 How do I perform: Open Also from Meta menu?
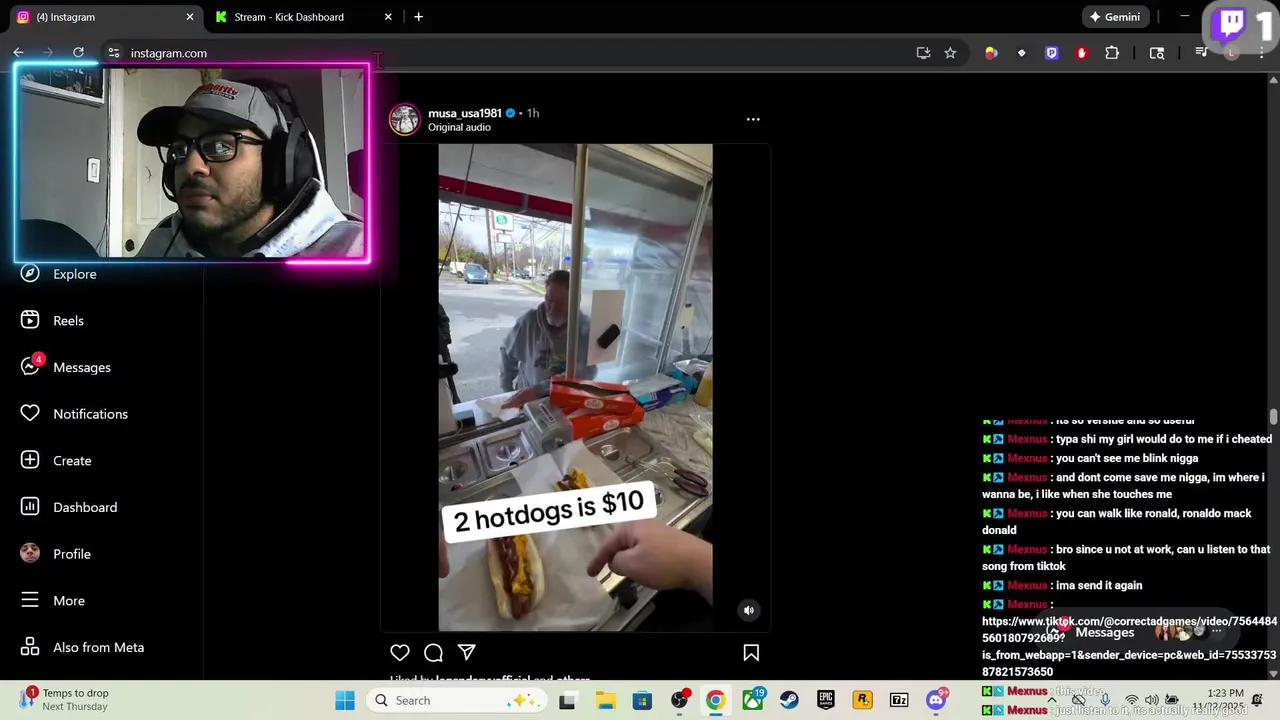pyautogui.click(x=84, y=647)
